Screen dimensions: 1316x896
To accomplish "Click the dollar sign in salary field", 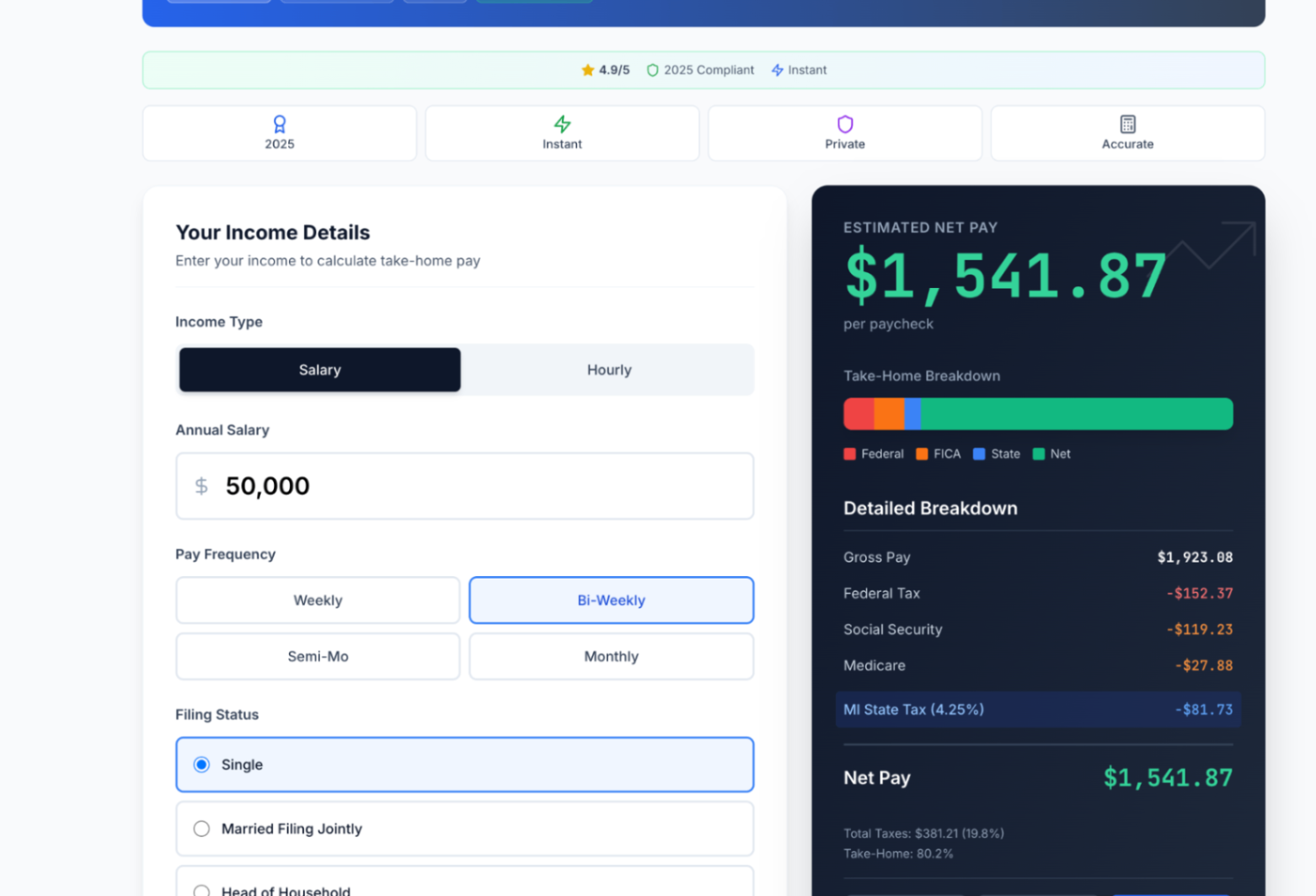I will point(201,486).
